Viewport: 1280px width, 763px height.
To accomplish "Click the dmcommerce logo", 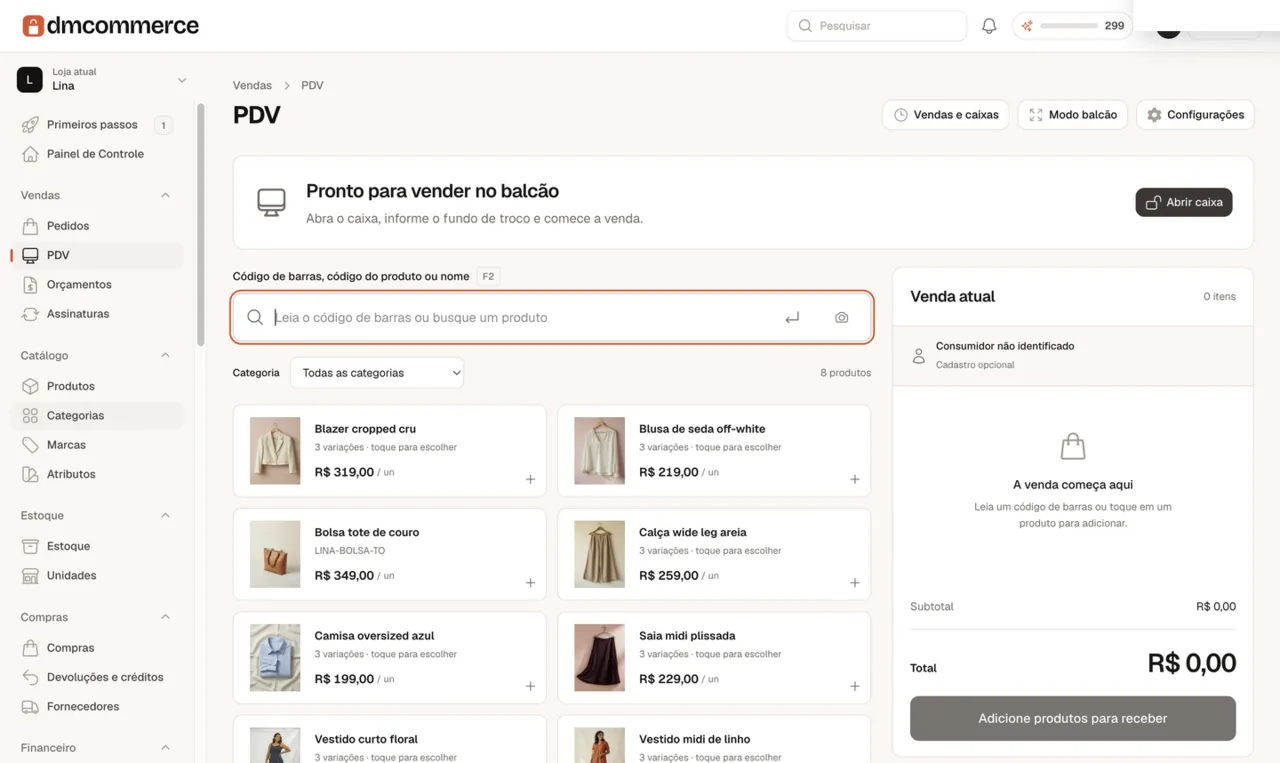I will 110,25.
